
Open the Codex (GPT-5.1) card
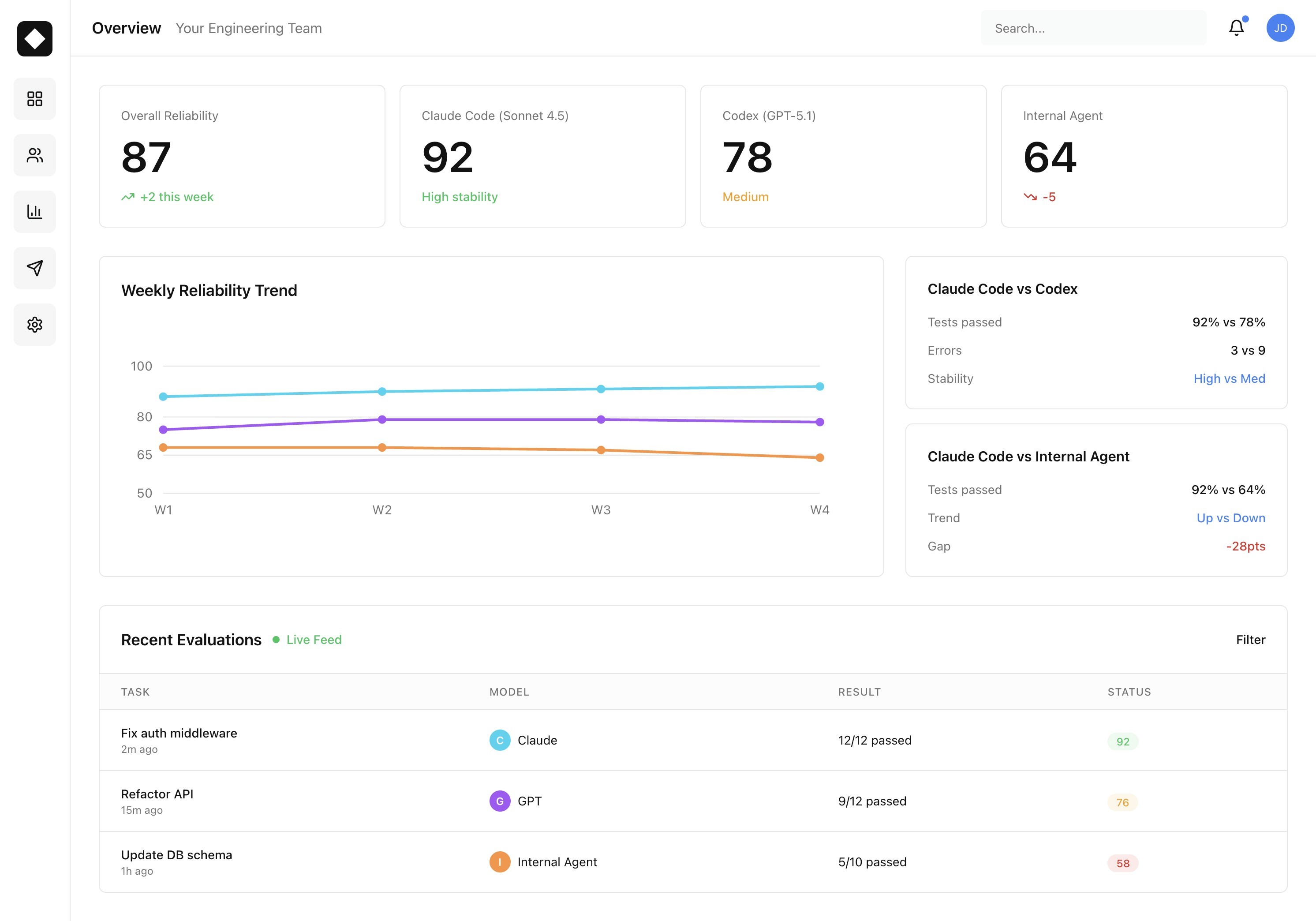point(843,156)
